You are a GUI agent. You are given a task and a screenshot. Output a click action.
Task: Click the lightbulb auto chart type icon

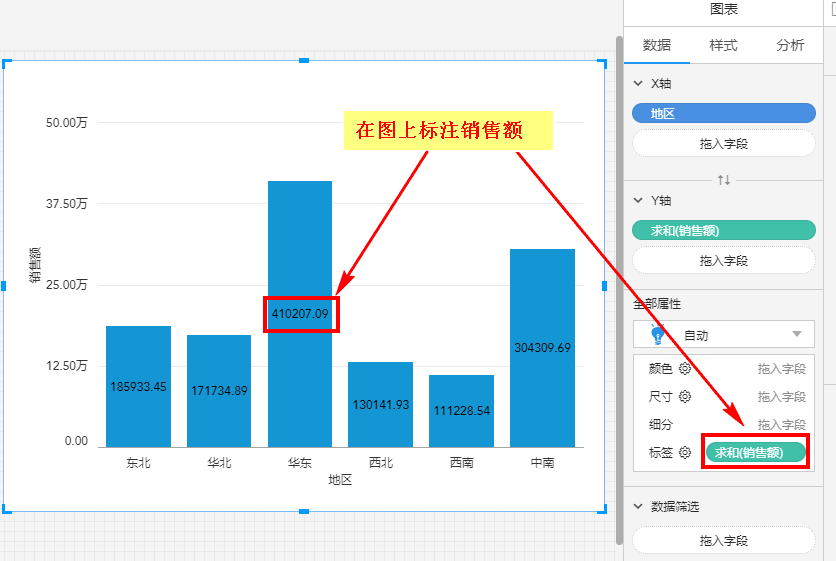pyautogui.click(x=658, y=335)
